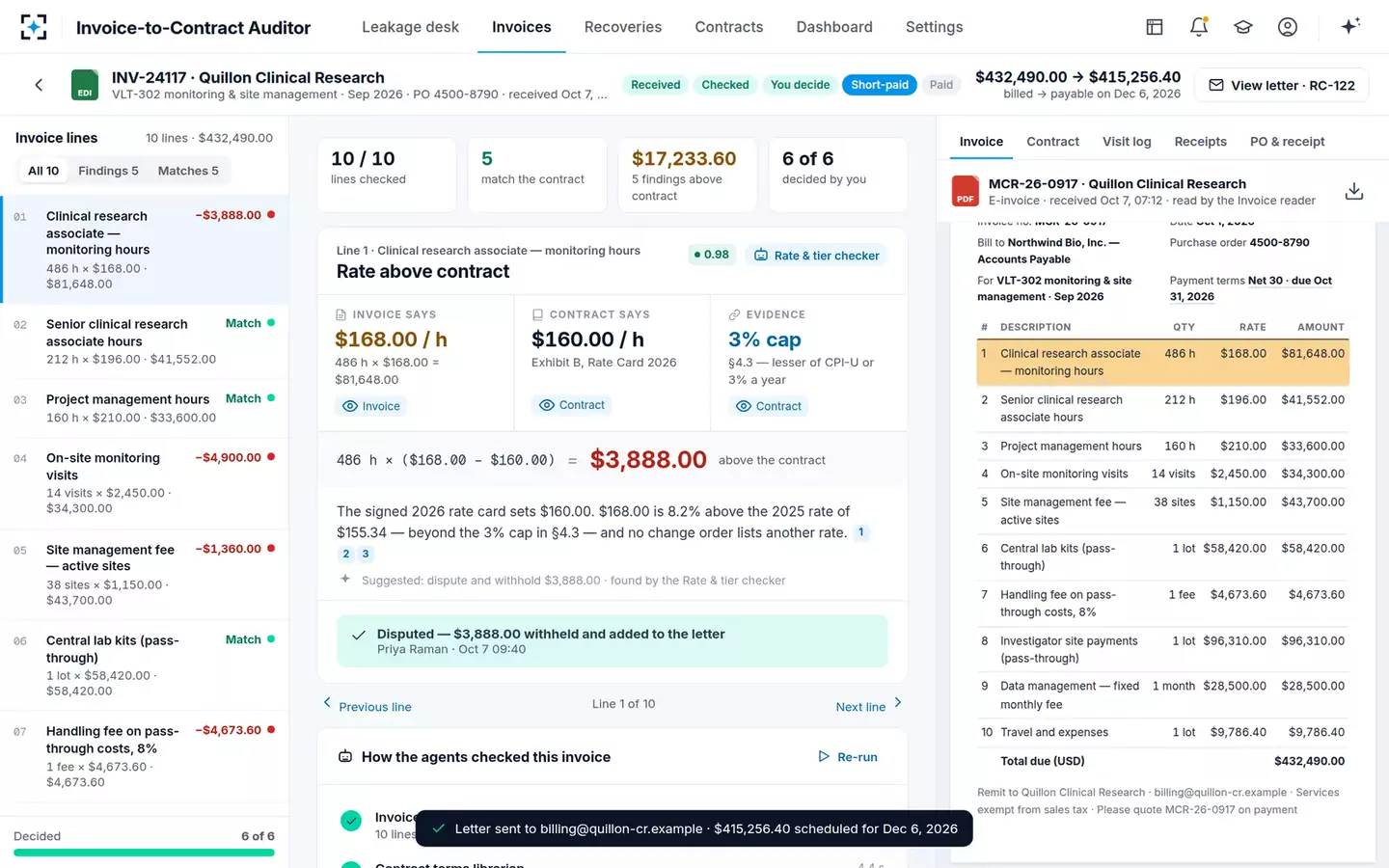Select line 07 Handling fee on pass-through costs
The image size is (1389, 868).
pos(144,756)
